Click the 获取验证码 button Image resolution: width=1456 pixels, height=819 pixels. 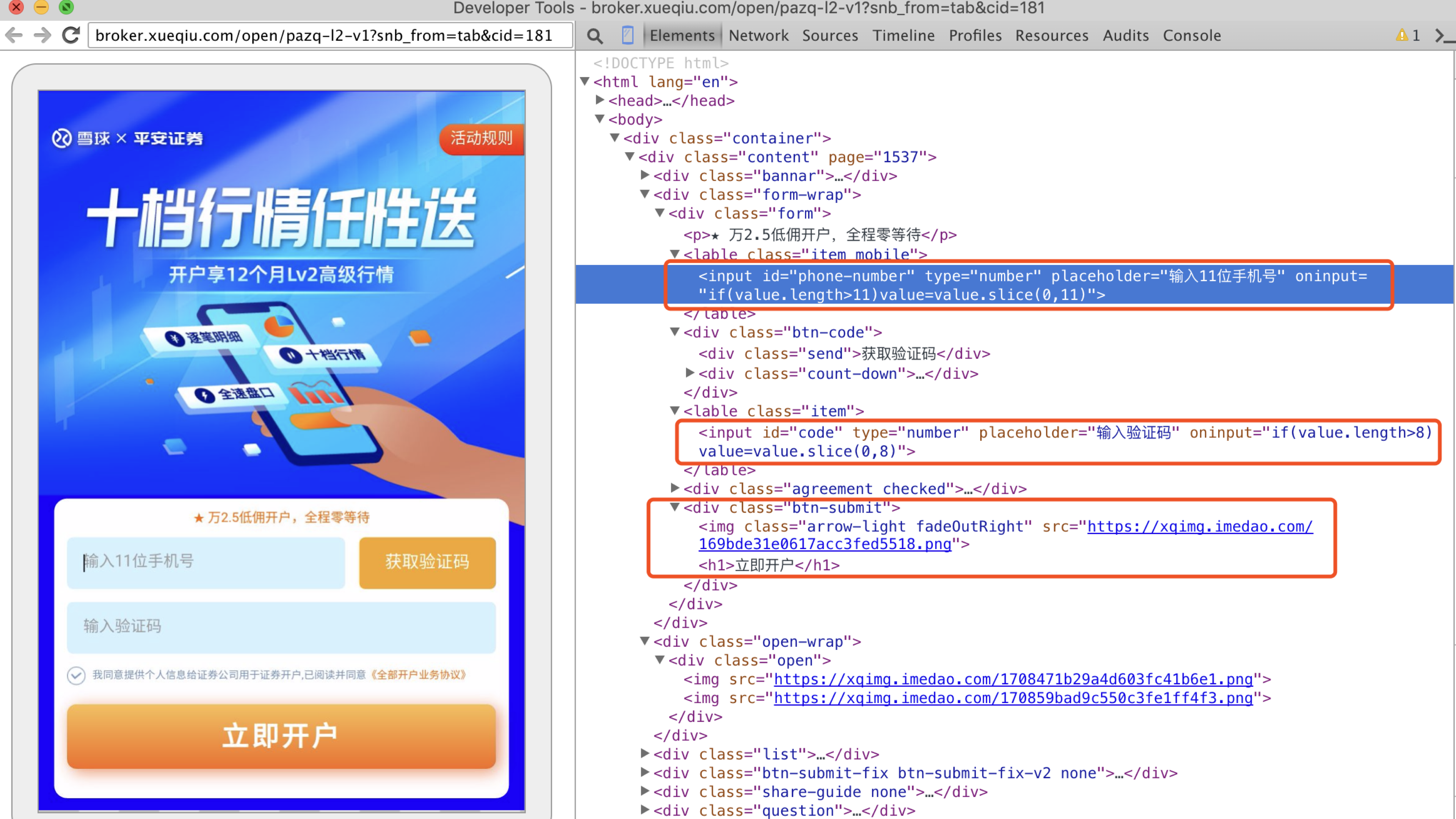point(427,562)
